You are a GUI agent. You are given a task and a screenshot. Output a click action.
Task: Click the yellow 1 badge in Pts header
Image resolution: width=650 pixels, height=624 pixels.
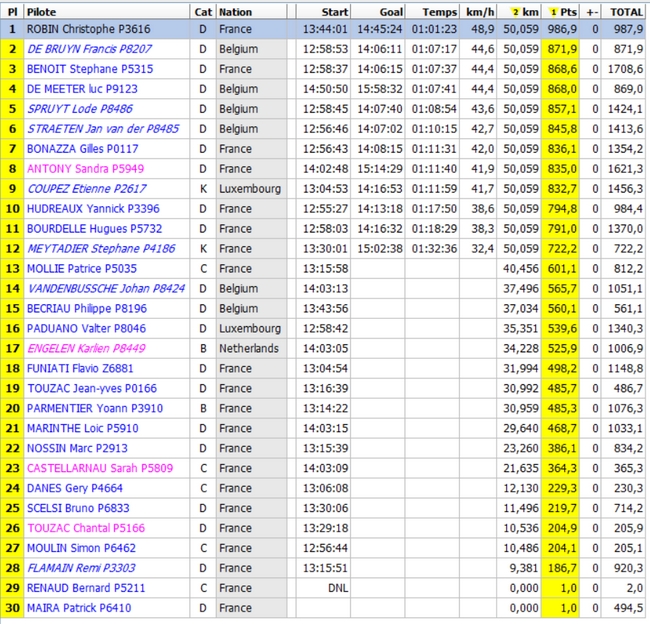click(x=553, y=10)
